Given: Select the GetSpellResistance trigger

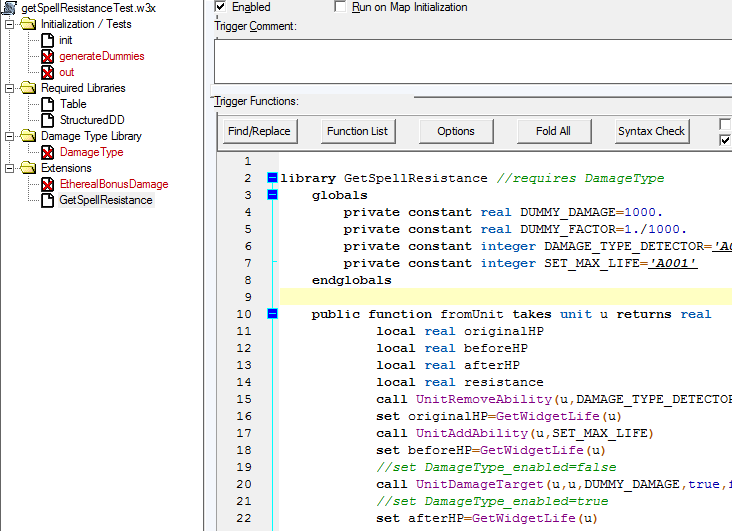Looking at the screenshot, I should coord(106,200).
